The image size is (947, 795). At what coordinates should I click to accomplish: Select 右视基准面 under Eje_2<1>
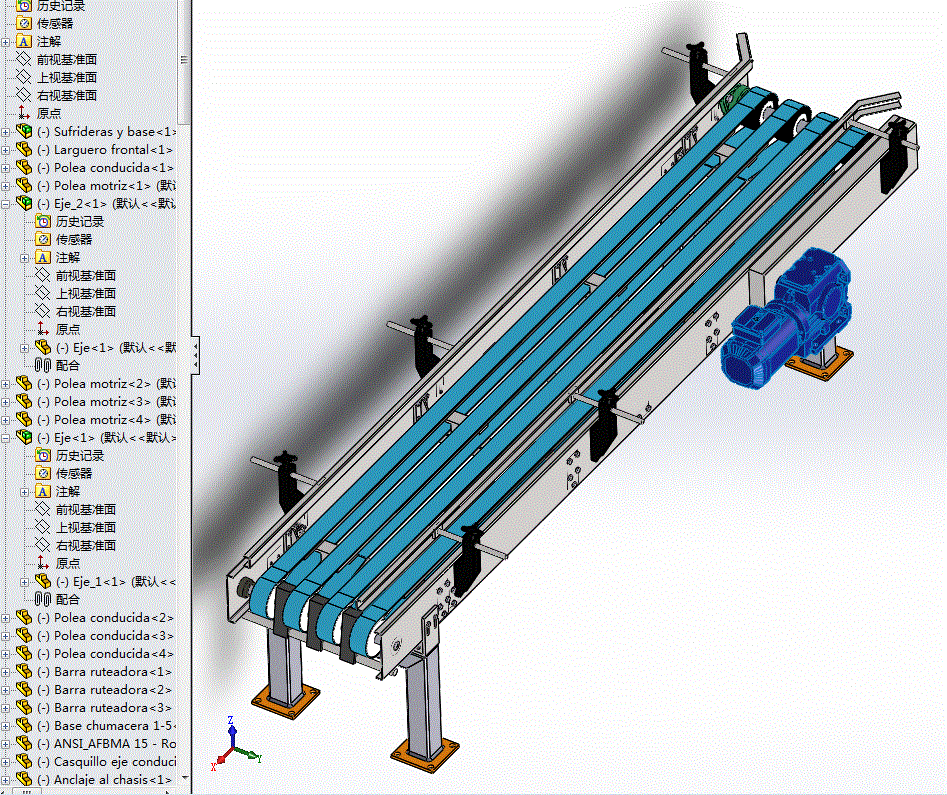pos(86,312)
